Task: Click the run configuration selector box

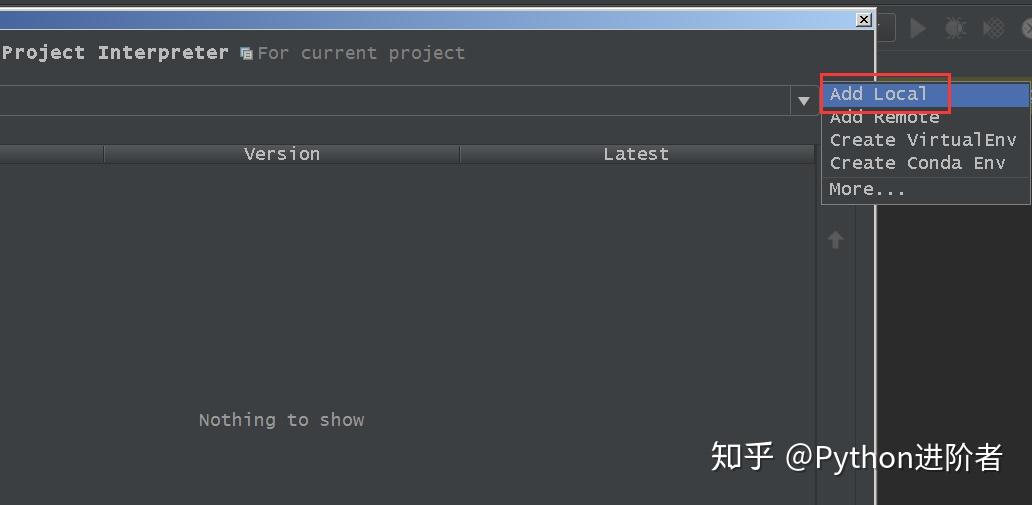Action: click(x=885, y=28)
